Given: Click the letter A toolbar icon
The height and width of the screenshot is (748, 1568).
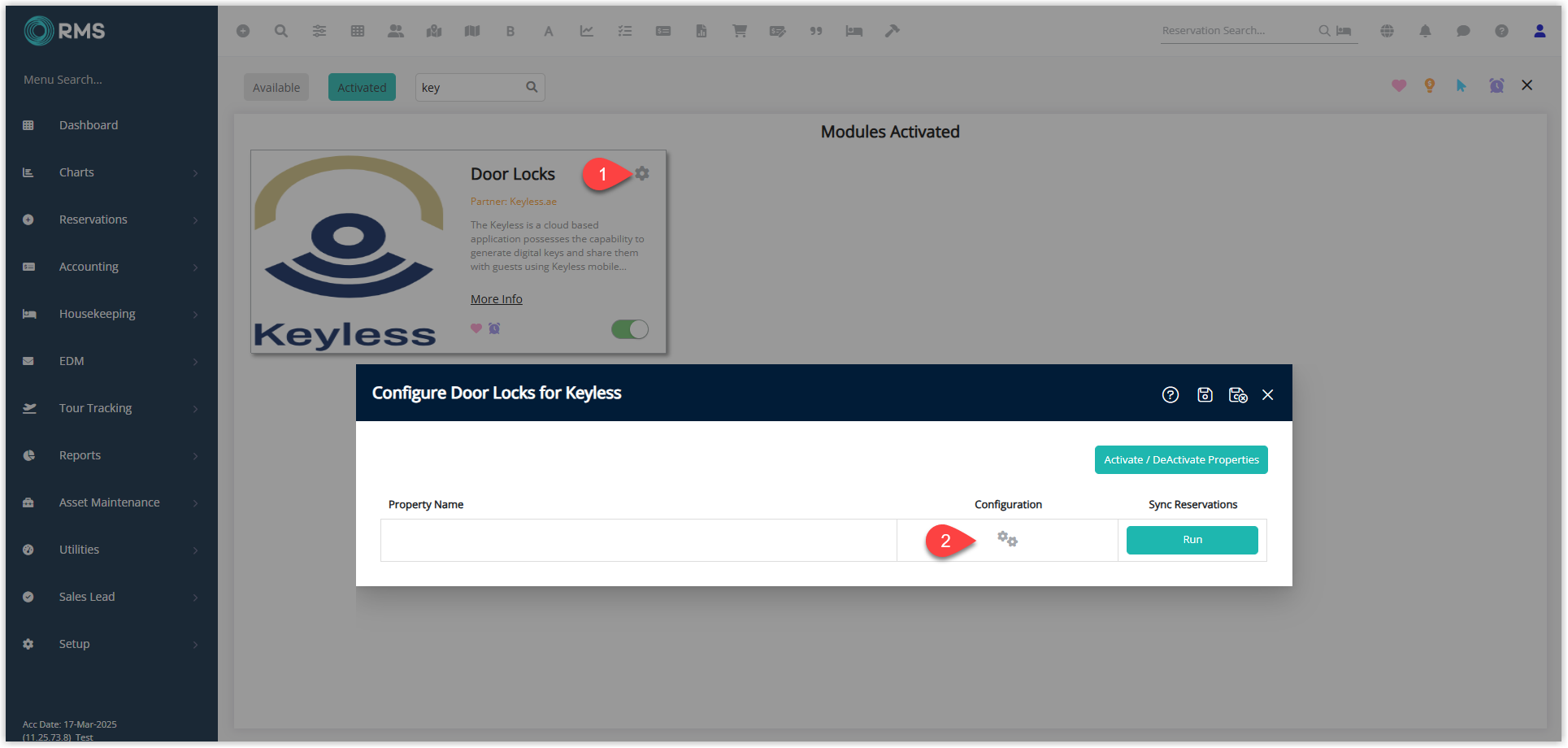Looking at the screenshot, I should pyautogui.click(x=549, y=31).
